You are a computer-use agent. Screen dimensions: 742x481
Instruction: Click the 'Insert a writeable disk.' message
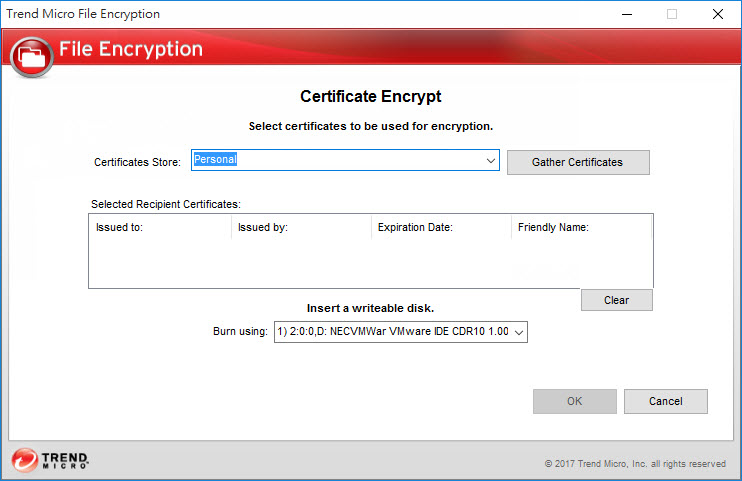coord(370,308)
